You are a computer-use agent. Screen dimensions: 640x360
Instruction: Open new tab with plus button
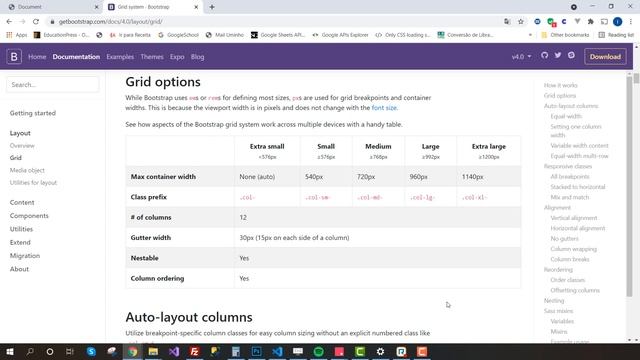(x=212, y=7)
